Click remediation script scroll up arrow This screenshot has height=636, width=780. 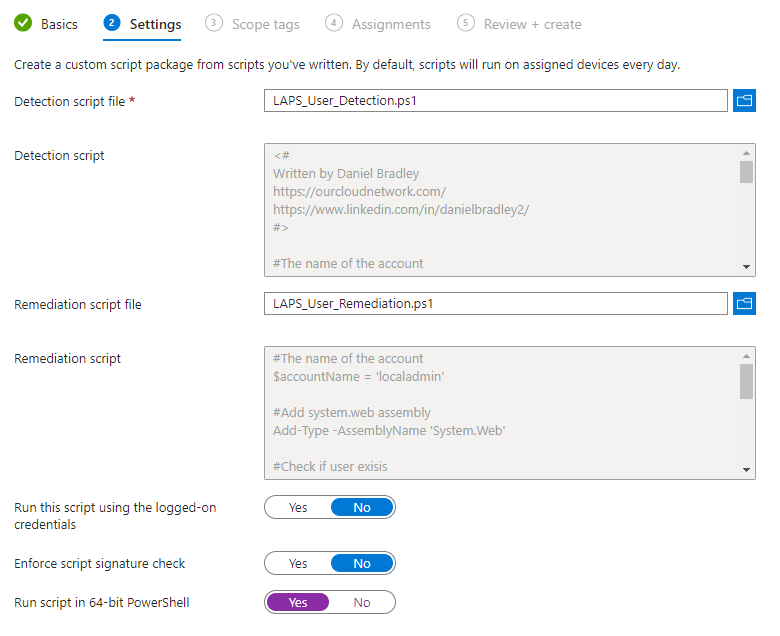tap(746, 356)
